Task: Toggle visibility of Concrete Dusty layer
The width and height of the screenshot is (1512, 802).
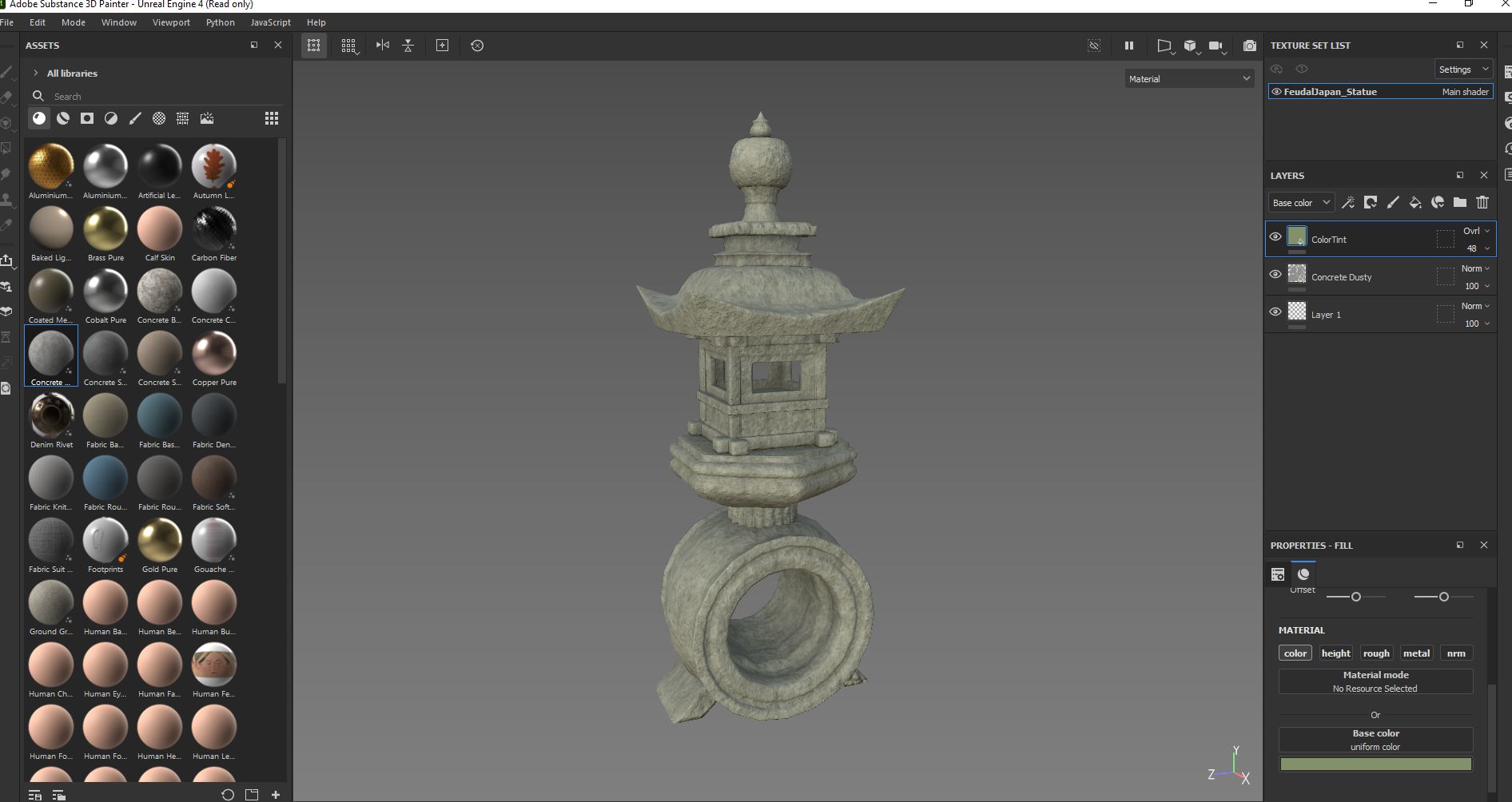Action: coord(1275,274)
